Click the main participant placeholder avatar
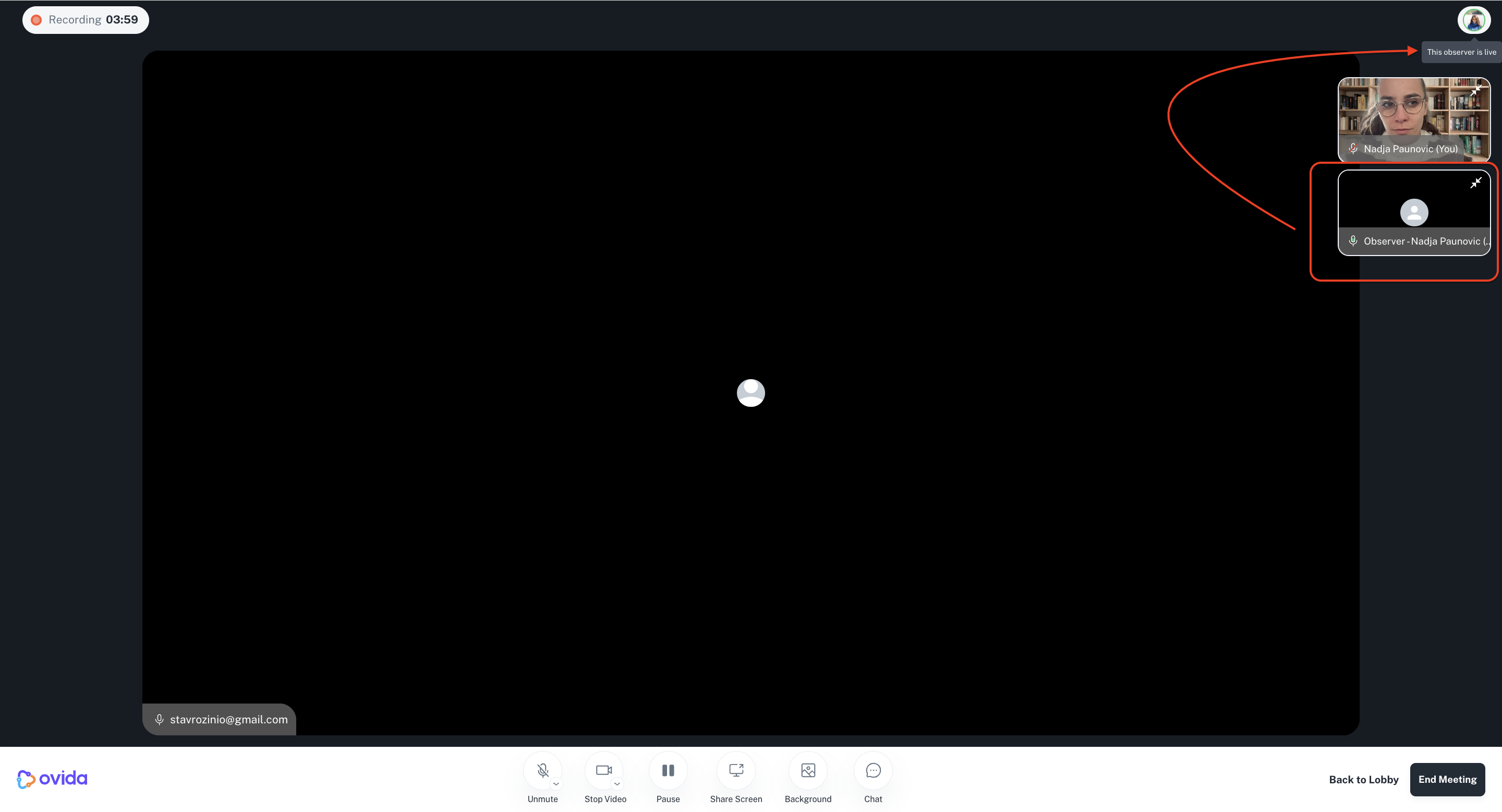 [x=750, y=393]
